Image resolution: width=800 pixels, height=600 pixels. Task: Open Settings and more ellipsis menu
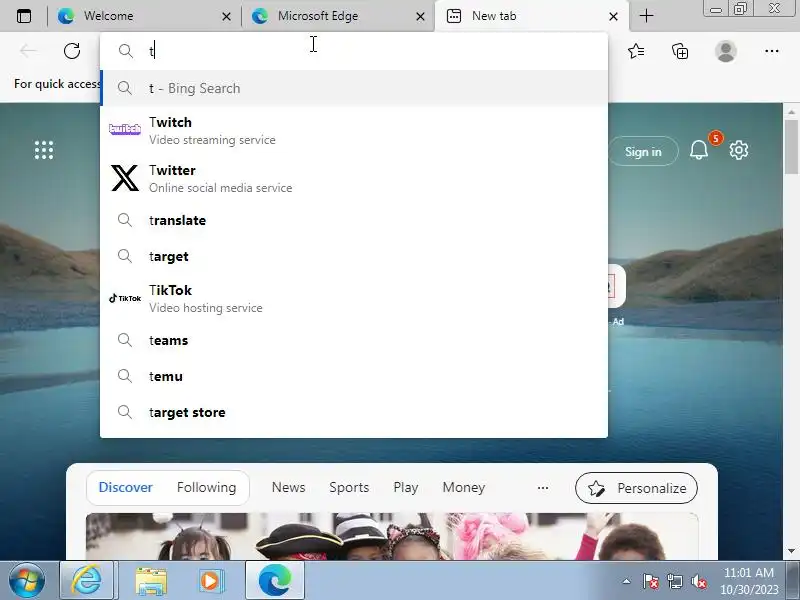[x=772, y=51]
